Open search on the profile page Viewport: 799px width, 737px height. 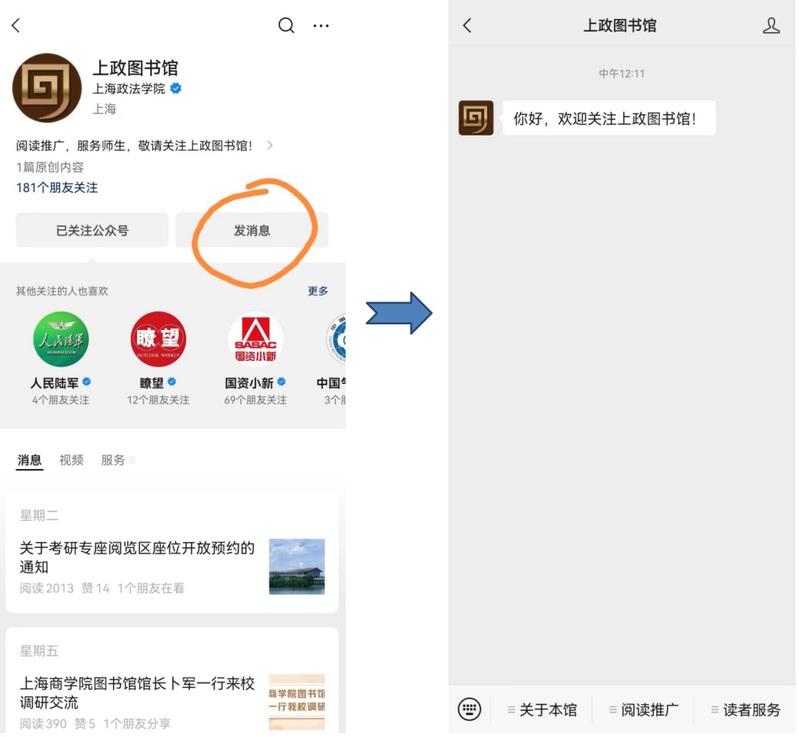click(286, 25)
